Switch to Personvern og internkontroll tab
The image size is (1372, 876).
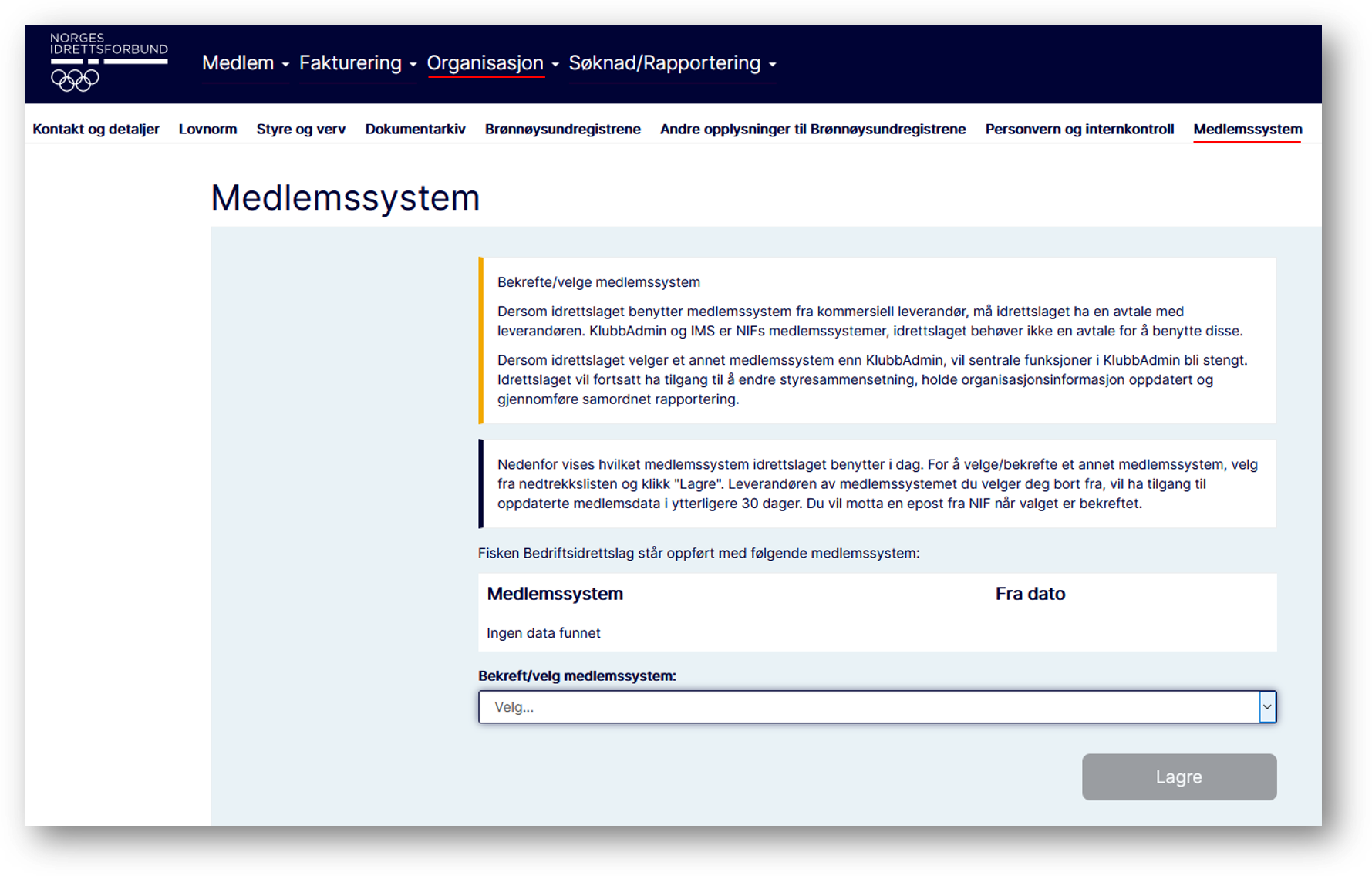click(x=1079, y=129)
